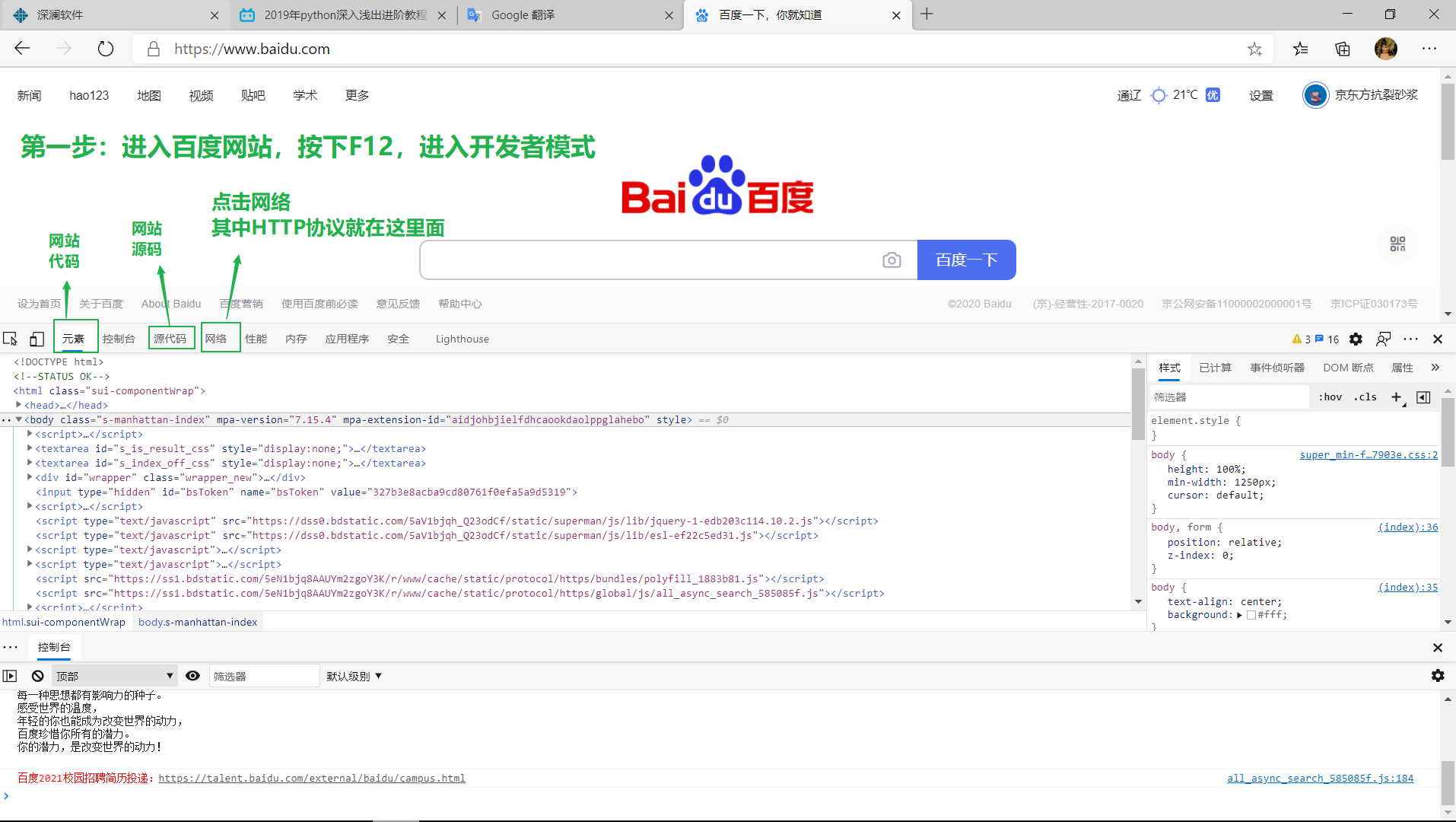The height and width of the screenshot is (822, 1456).
Task: Open the 设置 link on Baidu
Action: [1260, 95]
